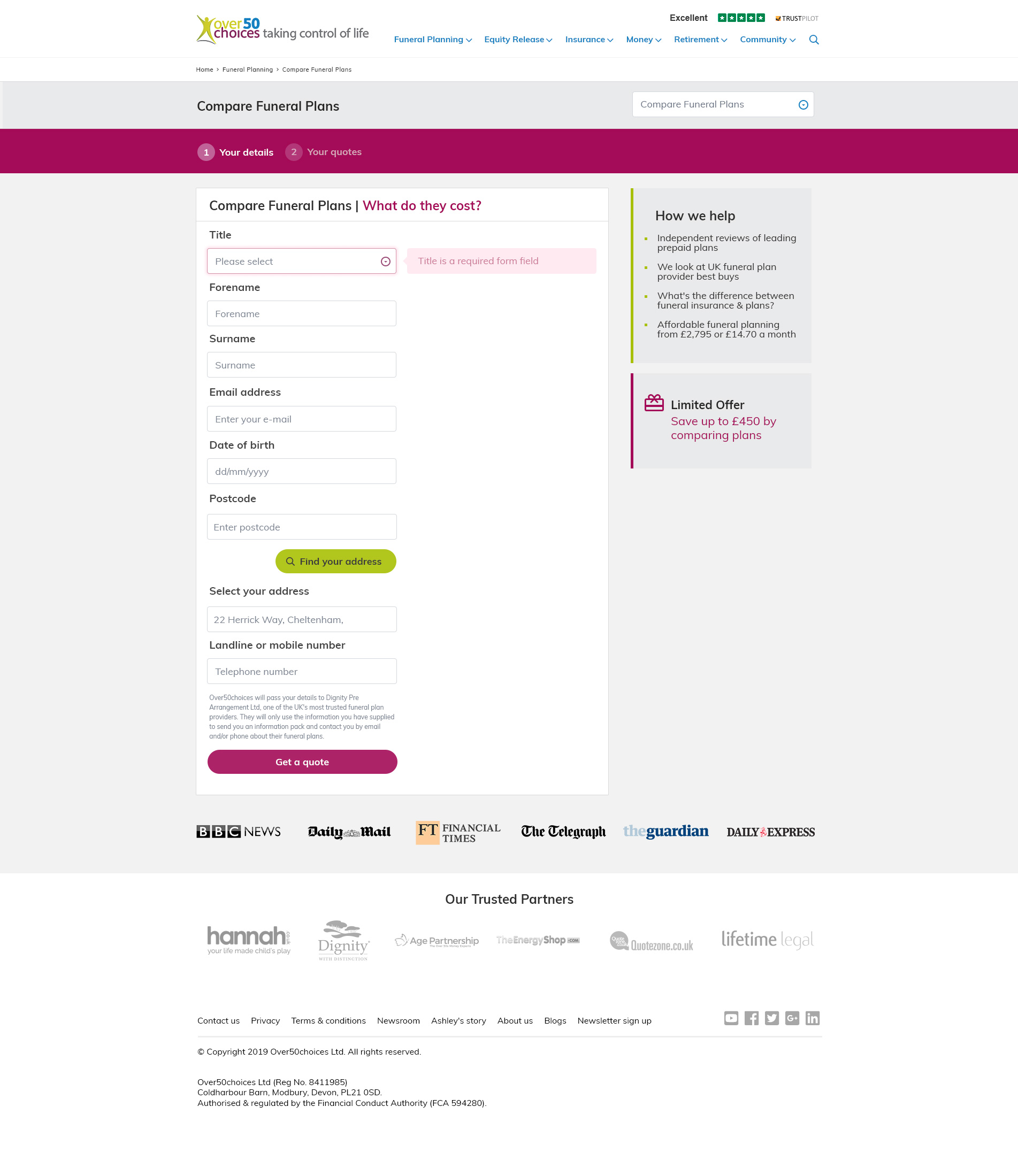The image size is (1018, 1176).
Task: Open the Google Plus icon in footer
Action: [x=792, y=1018]
